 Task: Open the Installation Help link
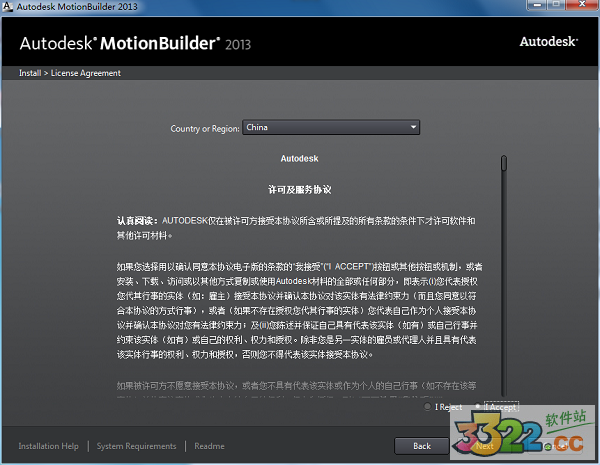point(49,446)
